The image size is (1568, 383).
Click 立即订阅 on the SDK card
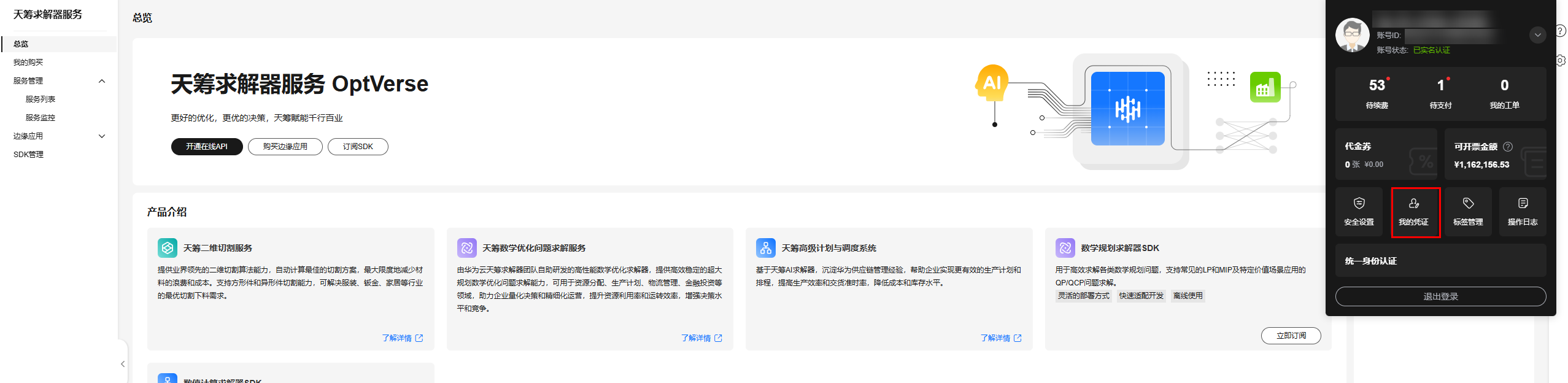coord(1291,336)
